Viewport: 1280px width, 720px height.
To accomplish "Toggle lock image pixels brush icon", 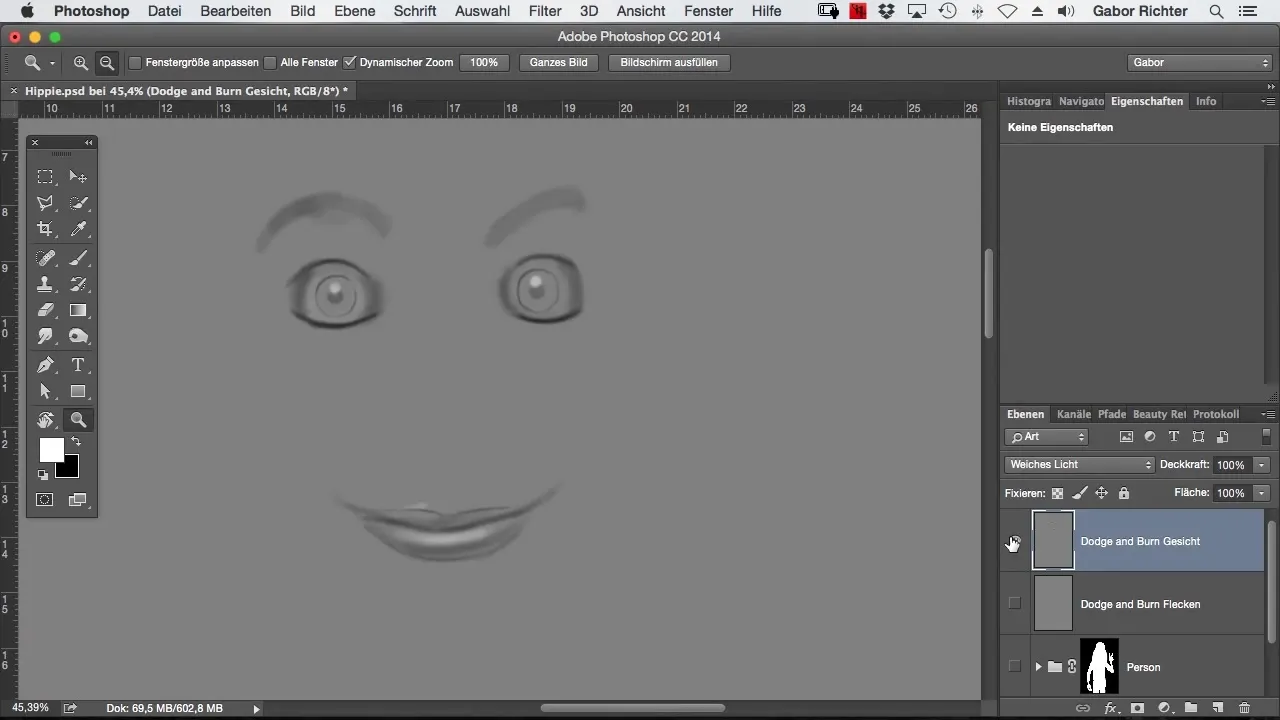I will (x=1079, y=493).
